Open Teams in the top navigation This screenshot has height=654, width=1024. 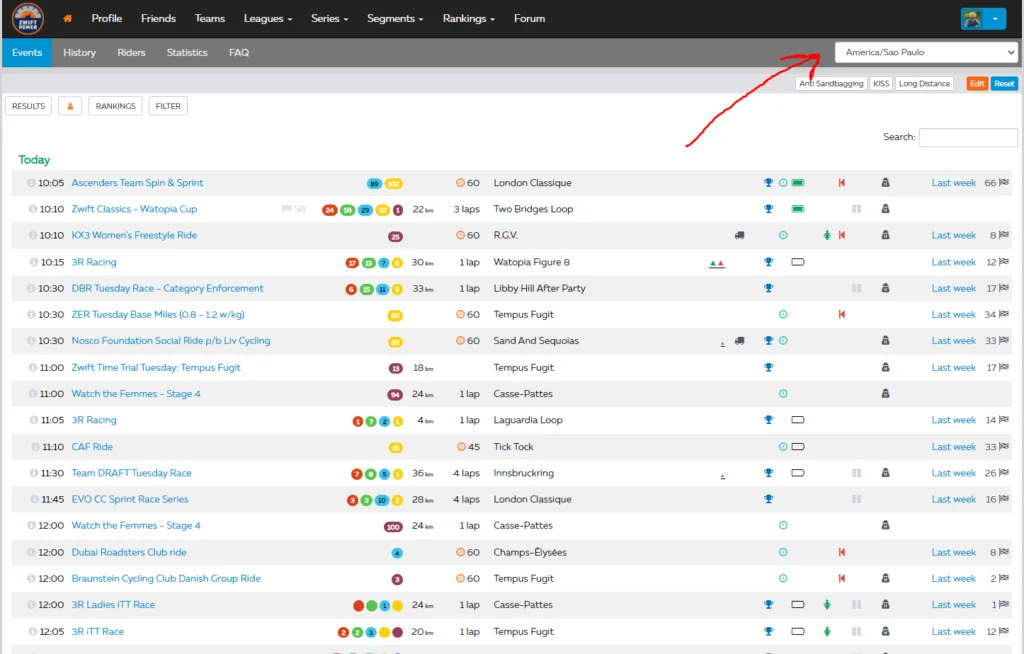click(x=210, y=18)
